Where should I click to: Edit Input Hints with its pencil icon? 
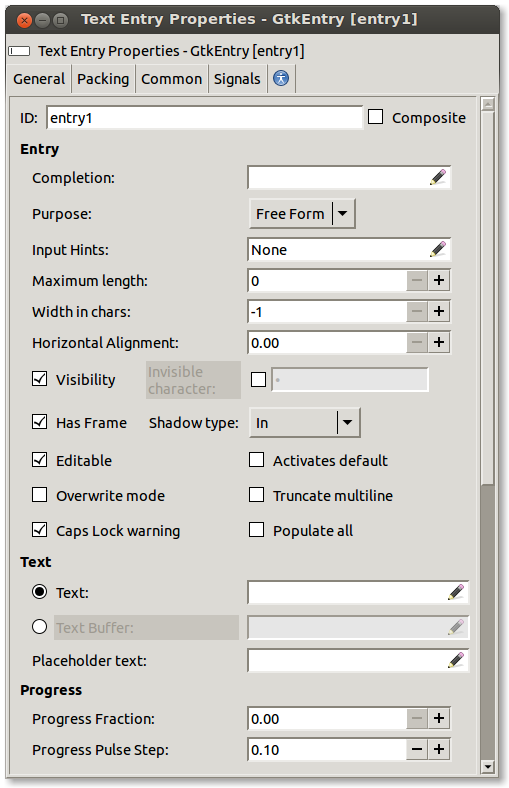point(438,249)
